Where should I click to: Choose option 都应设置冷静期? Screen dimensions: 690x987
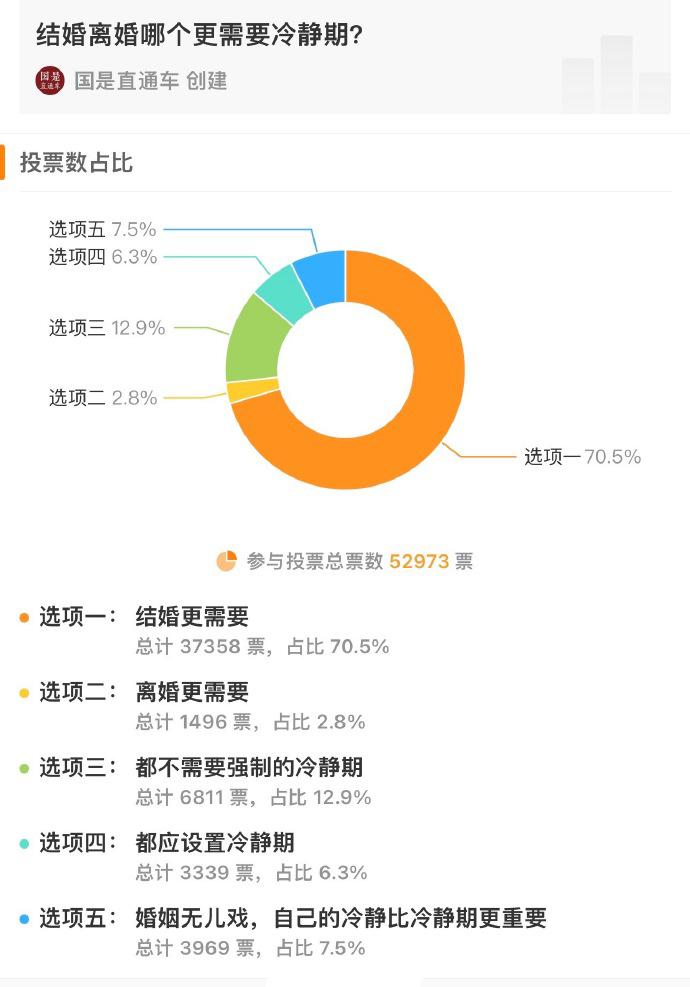(215, 843)
